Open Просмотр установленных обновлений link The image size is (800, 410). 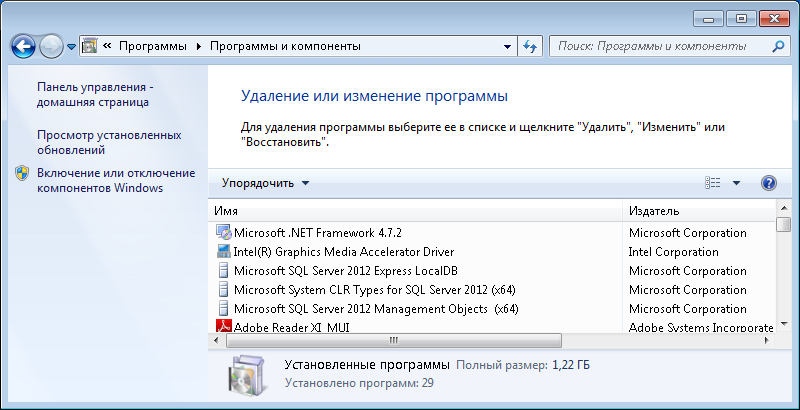[109, 143]
